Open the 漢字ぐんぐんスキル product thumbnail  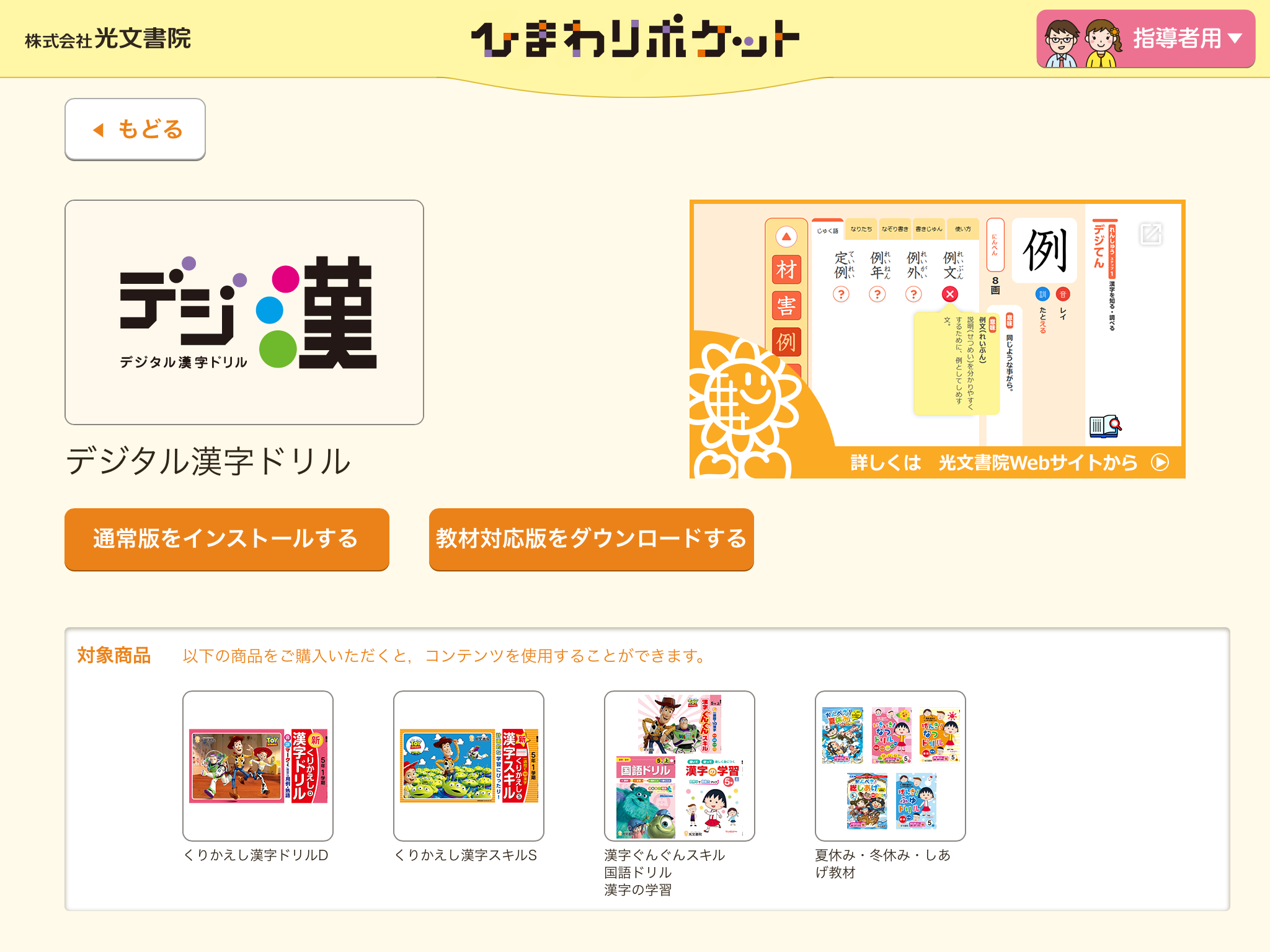click(x=680, y=765)
